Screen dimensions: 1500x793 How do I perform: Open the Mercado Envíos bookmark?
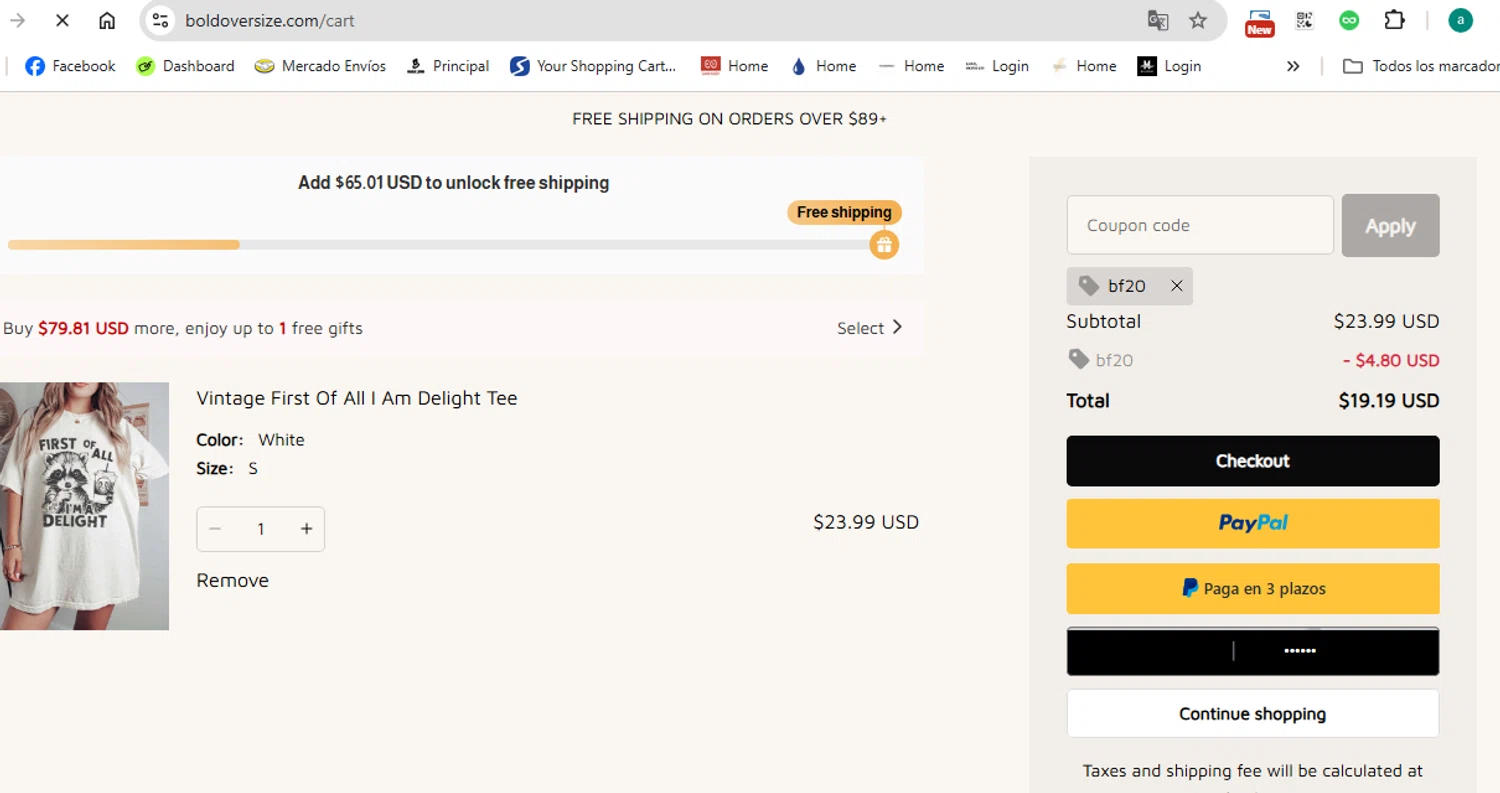pyautogui.click(x=320, y=66)
